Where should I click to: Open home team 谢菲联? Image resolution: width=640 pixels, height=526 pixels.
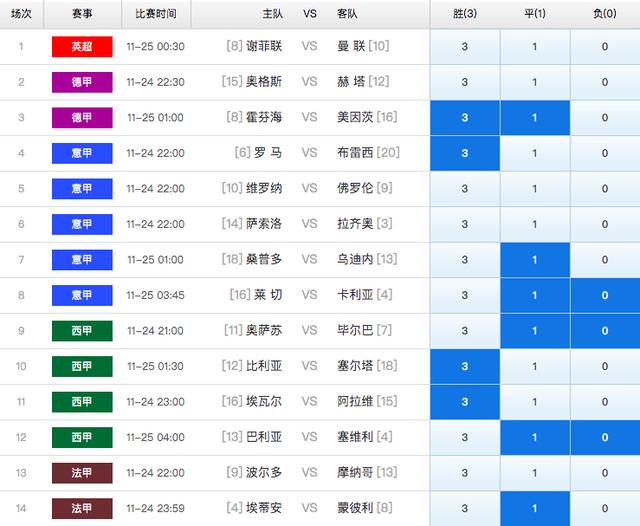tap(264, 46)
